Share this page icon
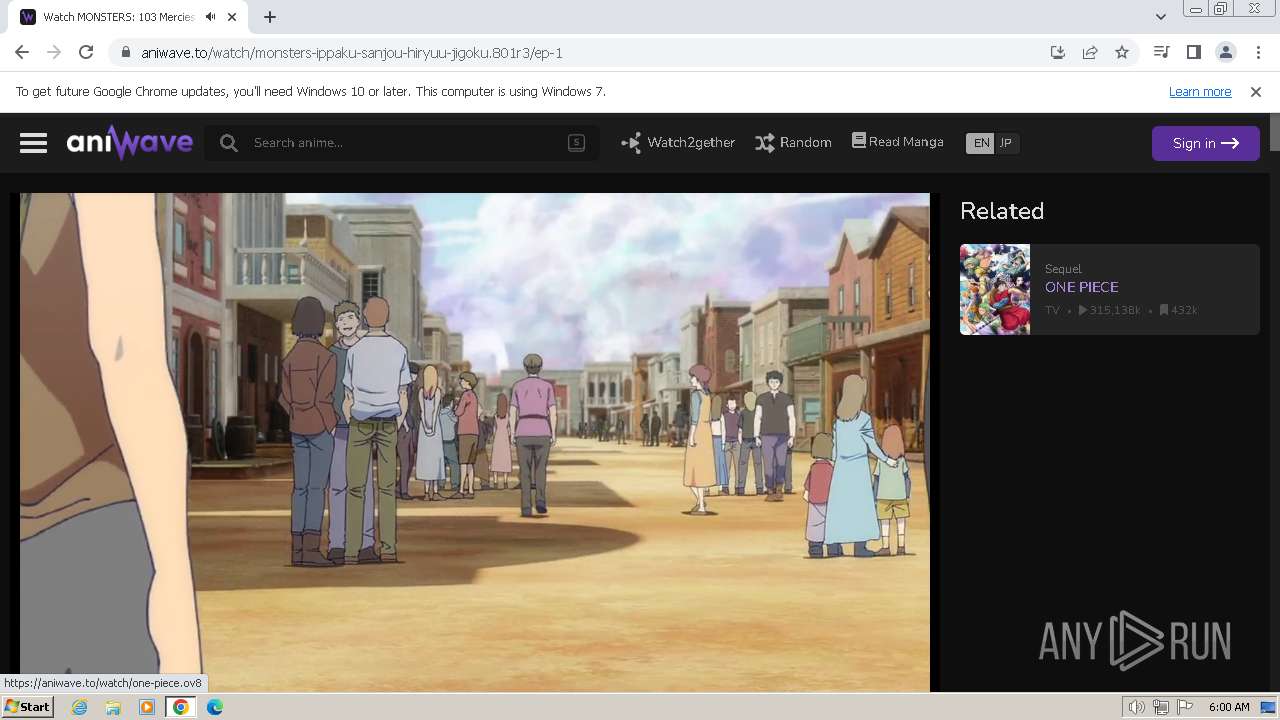Image resolution: width=1280 pixels, height=720 pixels. (x=1090, y=52)
